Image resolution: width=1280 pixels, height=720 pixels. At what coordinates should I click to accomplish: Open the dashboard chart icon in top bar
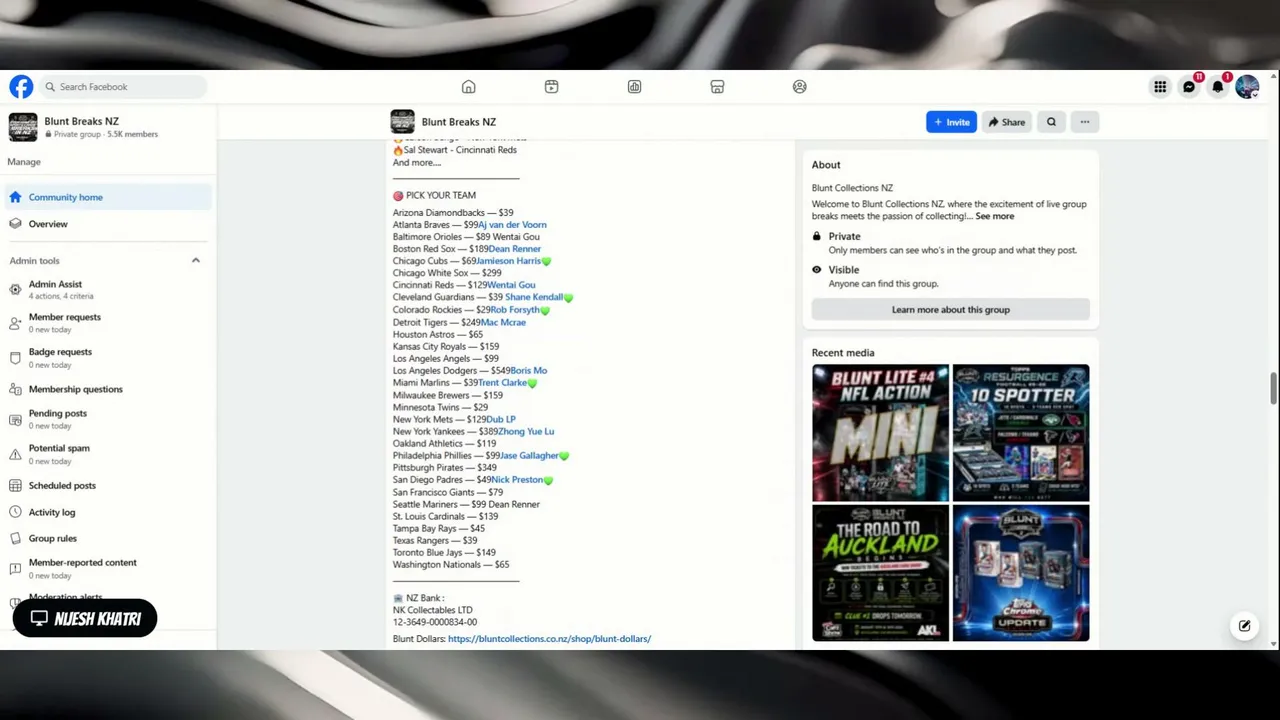coord(634,87)
